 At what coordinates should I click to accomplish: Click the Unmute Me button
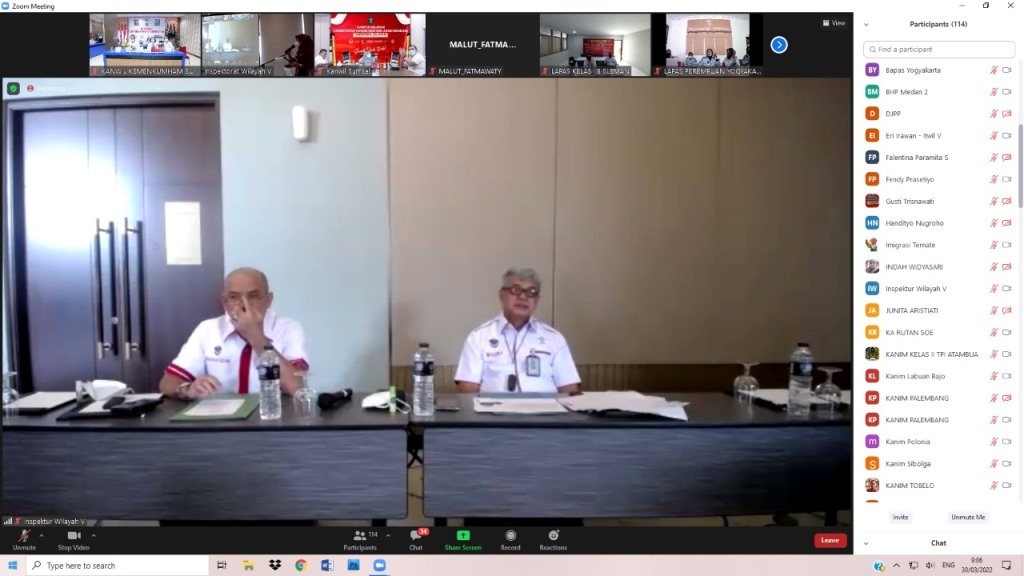pyautogui.click(x=967, y=517)
